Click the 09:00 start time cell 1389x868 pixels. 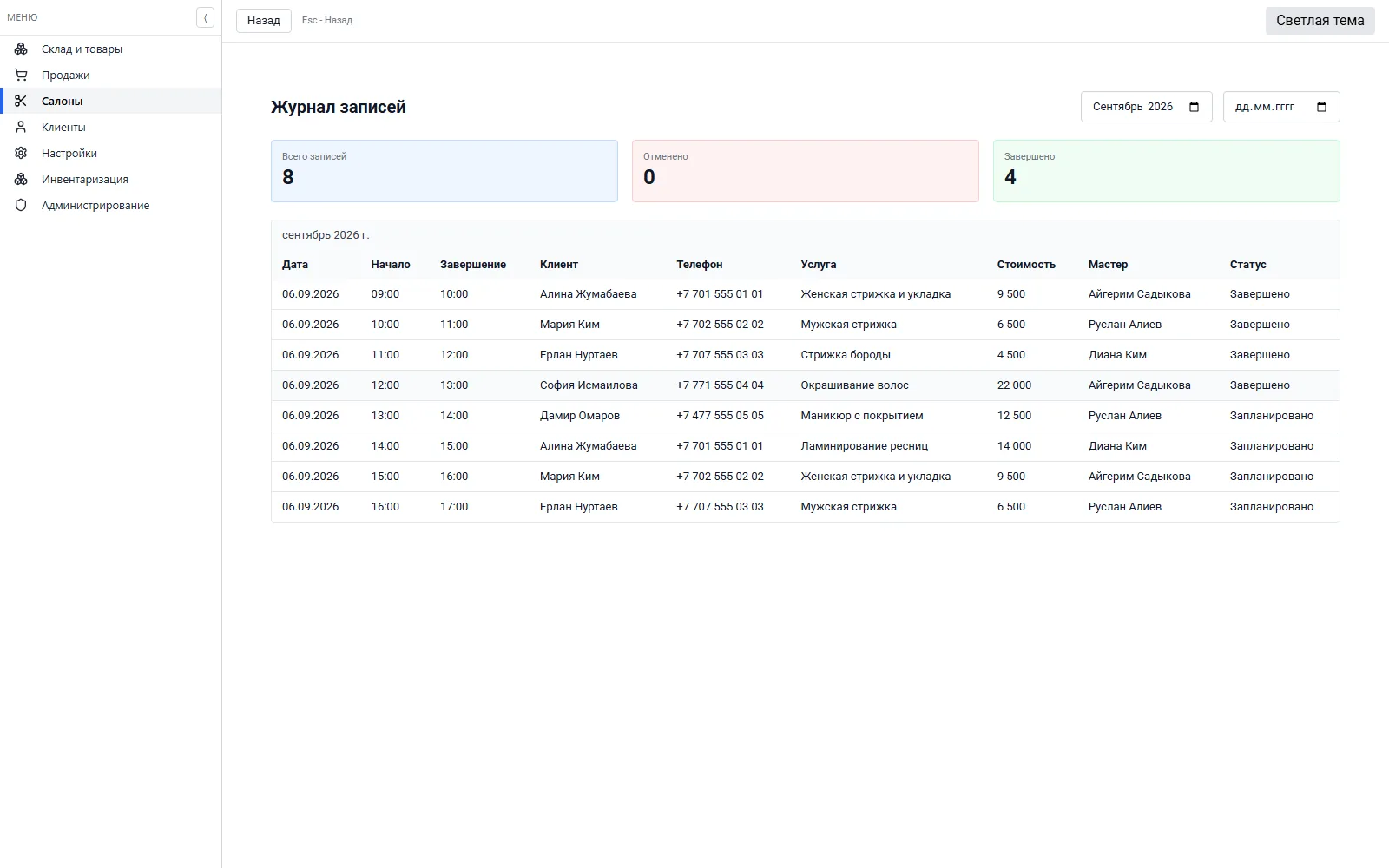coord(385,294)
